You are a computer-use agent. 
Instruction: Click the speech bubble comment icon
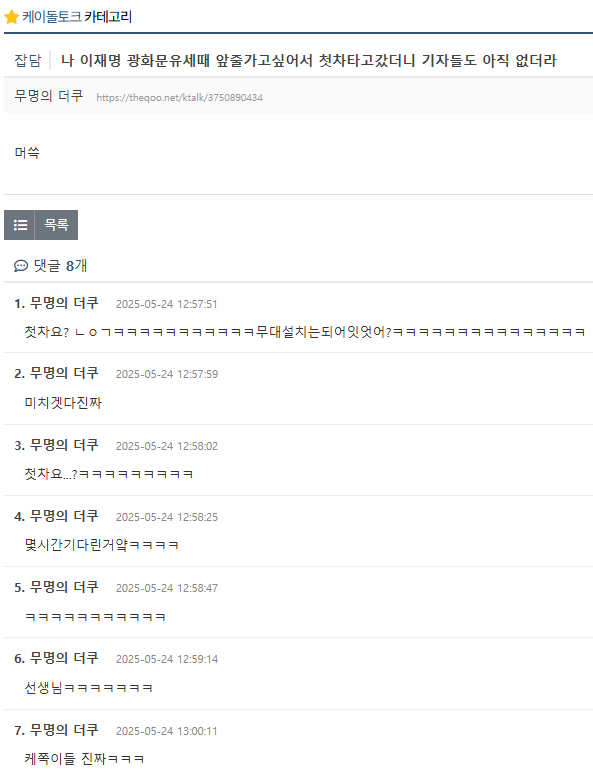(x=21, y=266)
